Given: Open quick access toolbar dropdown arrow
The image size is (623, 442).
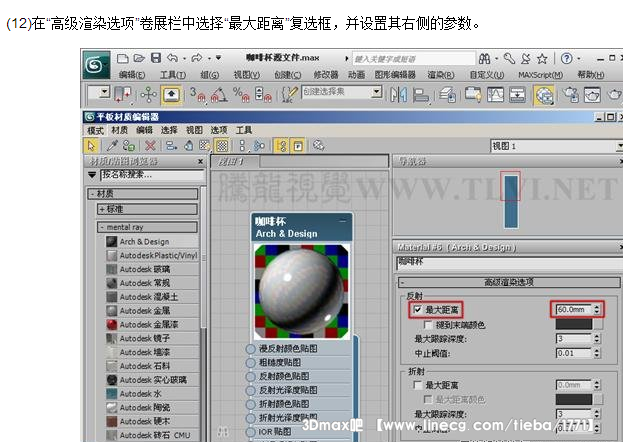Looking at the screenshot, I should point(219,58).
